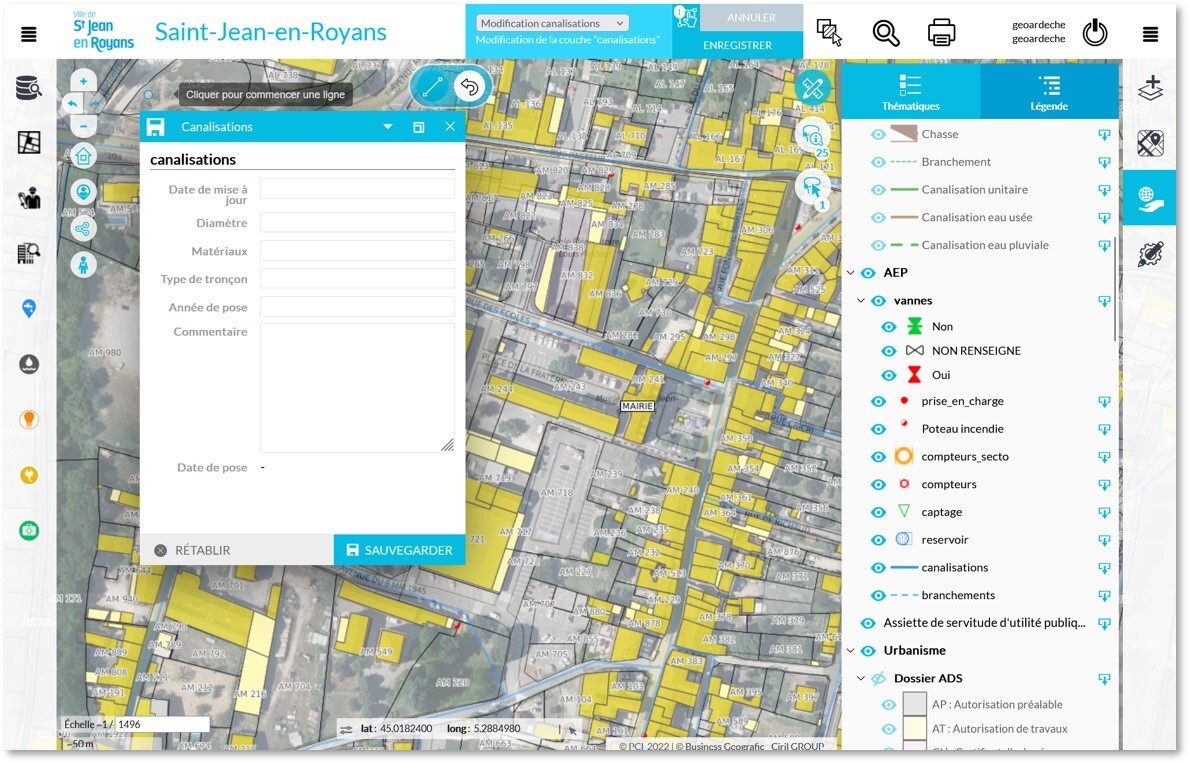
Task: Open the Modification canalisations dropdown
Action: click(552, 23)
